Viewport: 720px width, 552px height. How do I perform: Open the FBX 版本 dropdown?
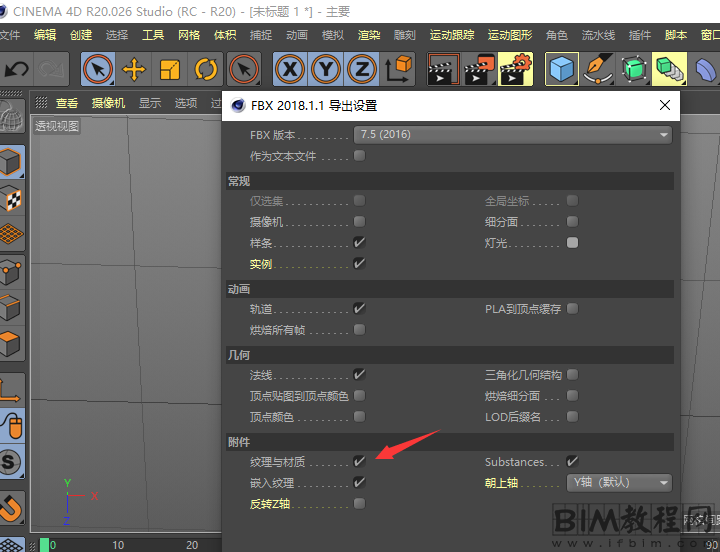coord(513,135)
